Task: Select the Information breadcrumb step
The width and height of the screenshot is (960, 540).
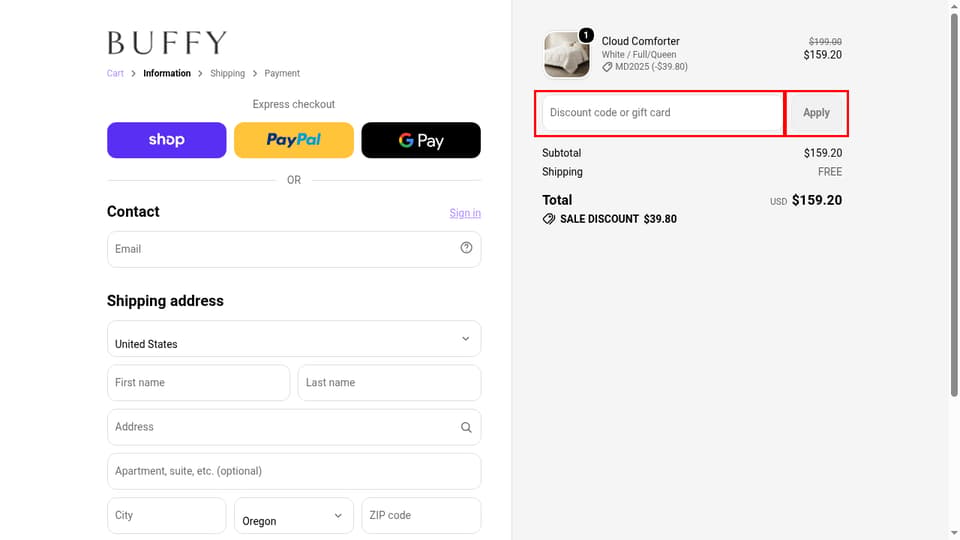Action: [x=167, y=73]
